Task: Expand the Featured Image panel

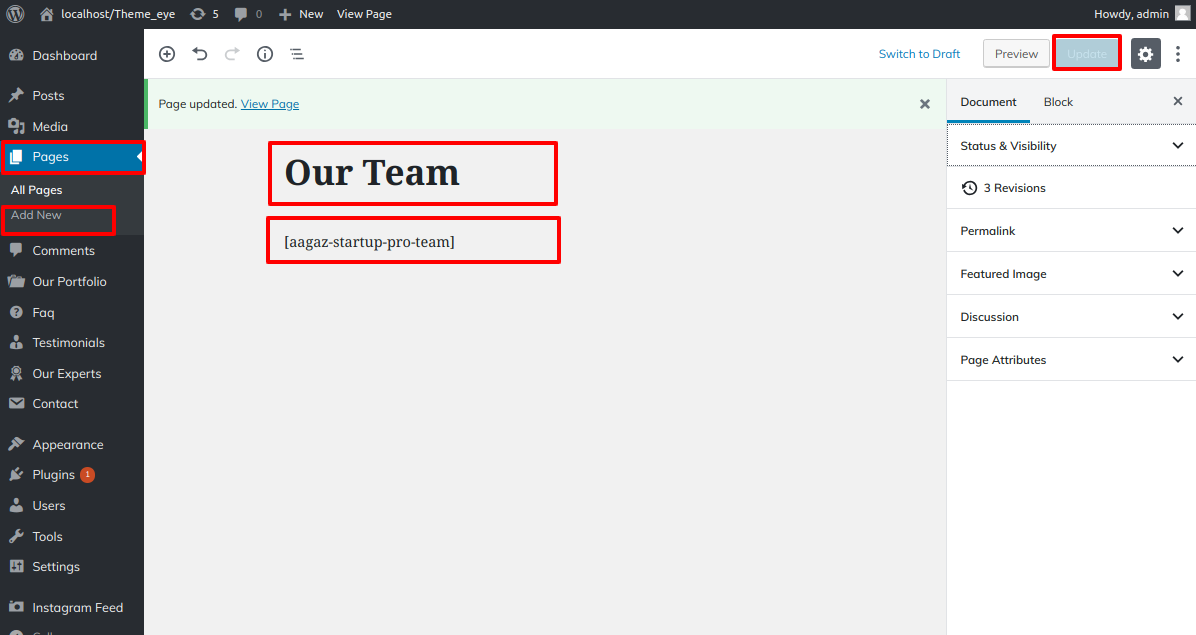Action: [x=1070, y=274]
